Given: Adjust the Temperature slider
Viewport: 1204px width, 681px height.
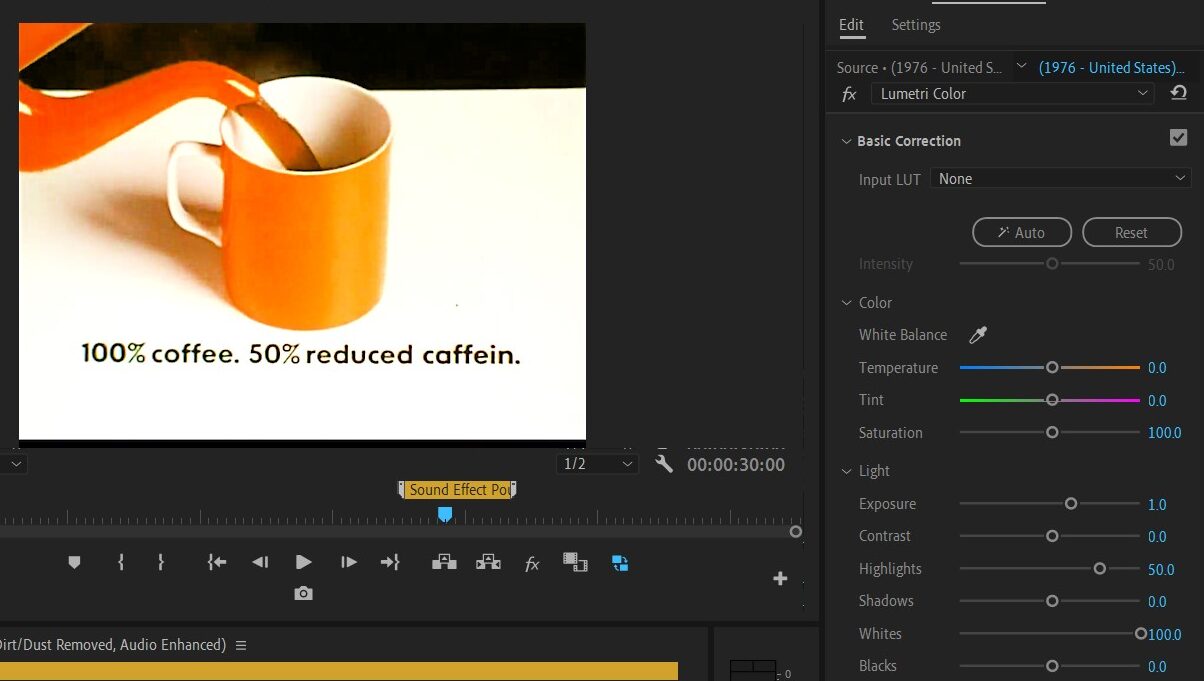Looking at the screenshot, I should tap(1050, 368).
